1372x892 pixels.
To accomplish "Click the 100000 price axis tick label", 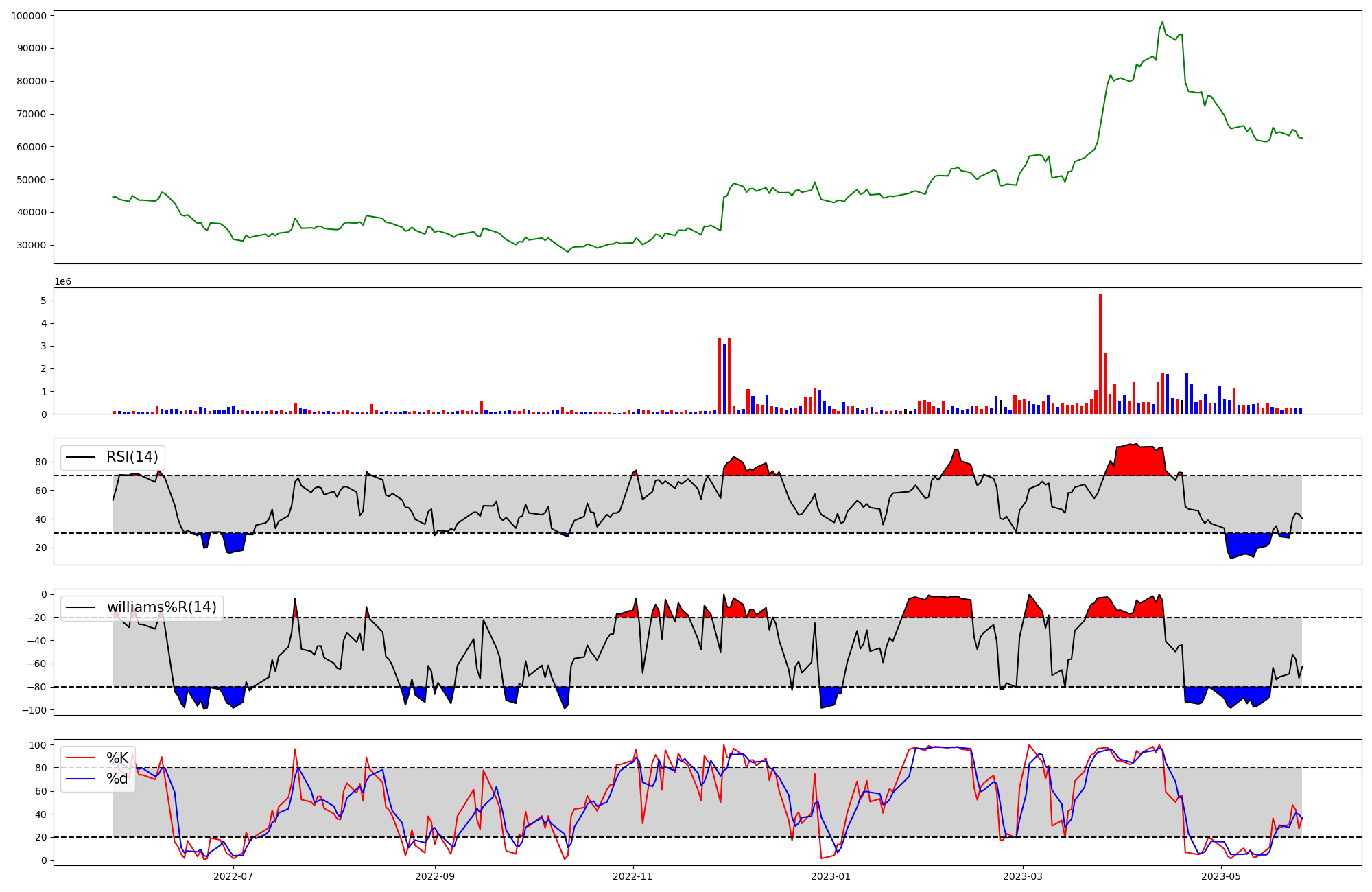I will pyautogui.click(x=29, y=16).
